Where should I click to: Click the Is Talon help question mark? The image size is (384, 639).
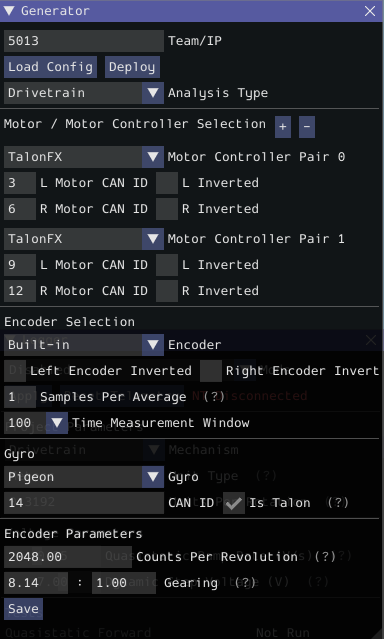[338, 502]
